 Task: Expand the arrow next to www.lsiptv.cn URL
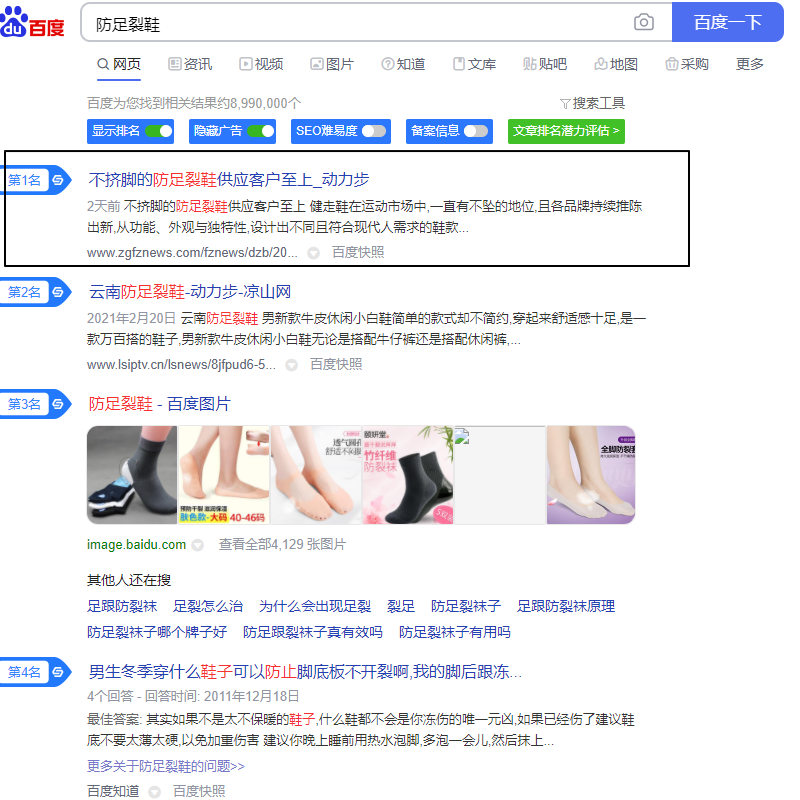291,365
